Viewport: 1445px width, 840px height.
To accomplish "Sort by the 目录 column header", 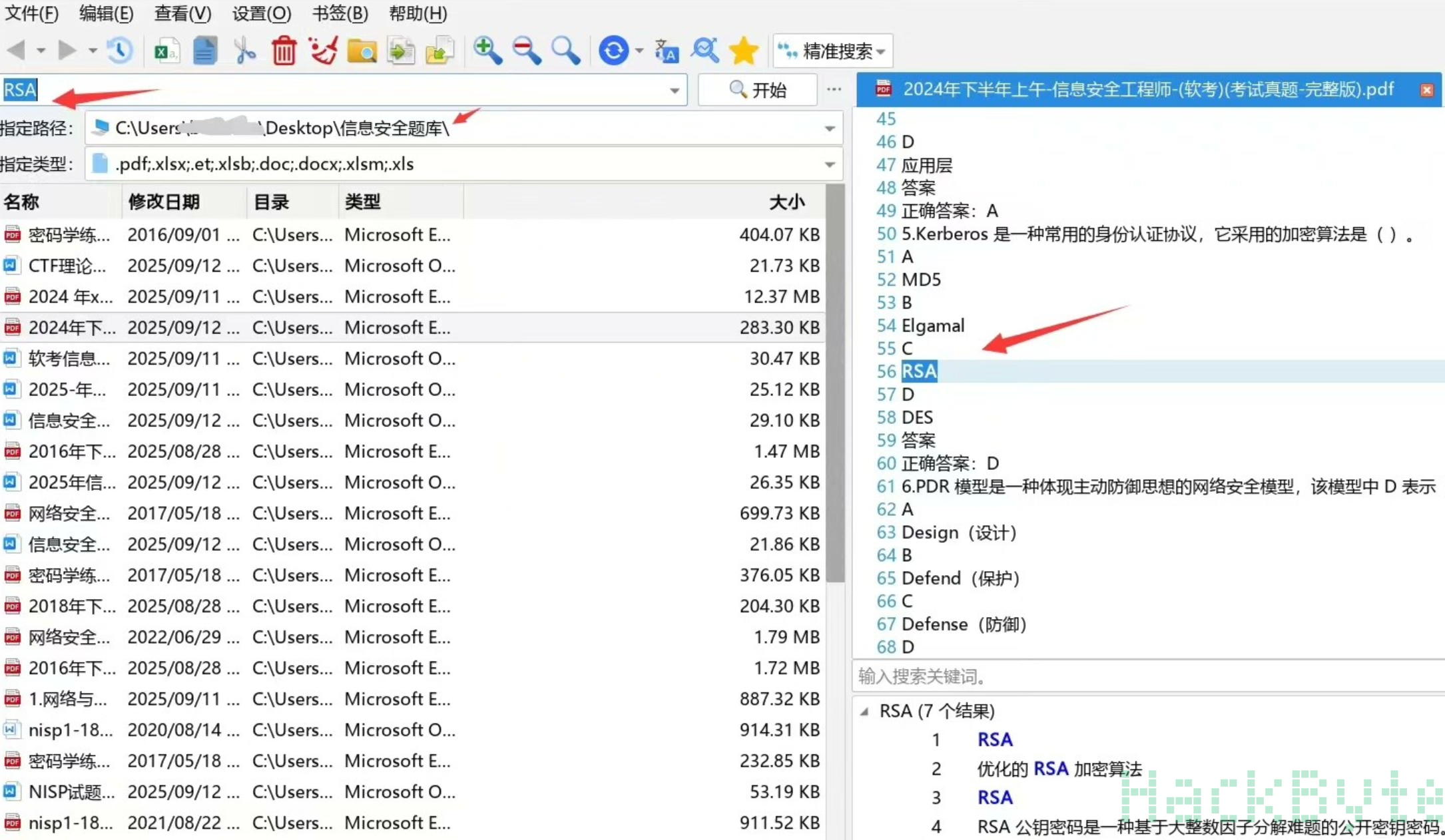I will 293,202.
